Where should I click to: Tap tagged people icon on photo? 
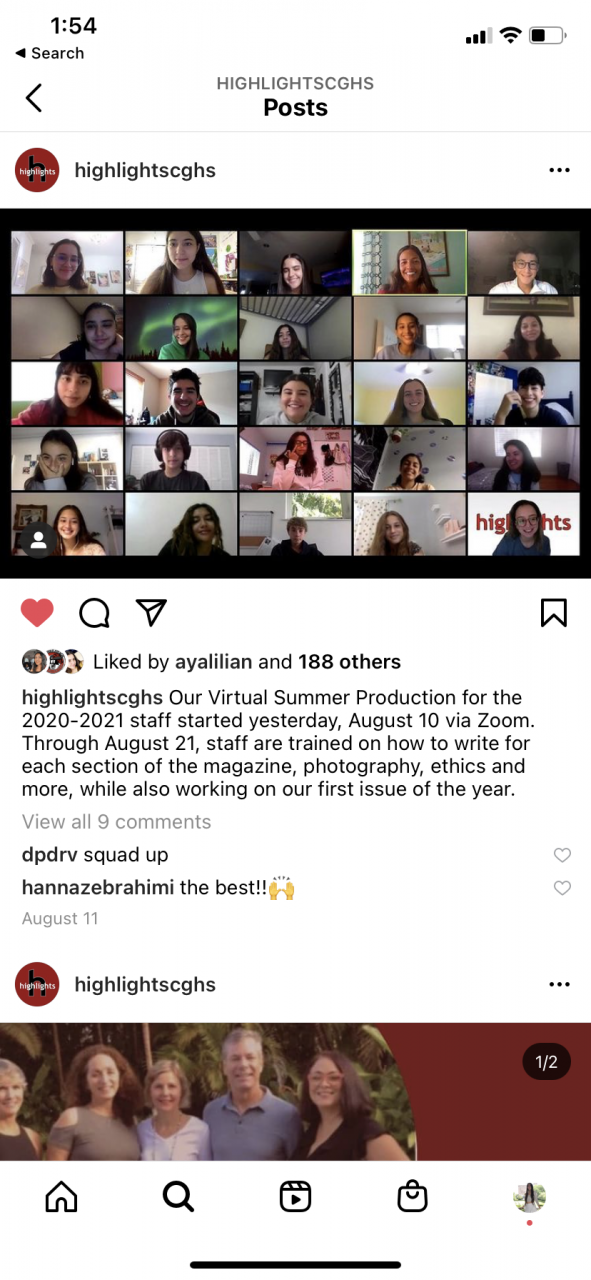point(38,540)
